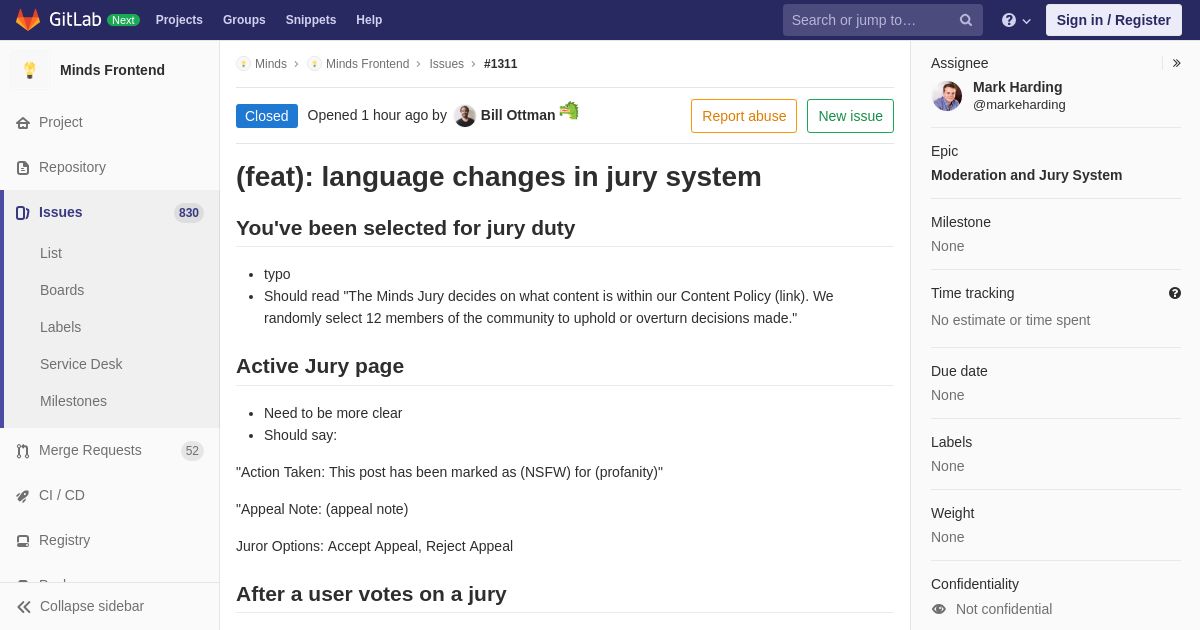Select Issues in the left sidebar
This screenshot has width=1200, height=630.
click(61, 212)
